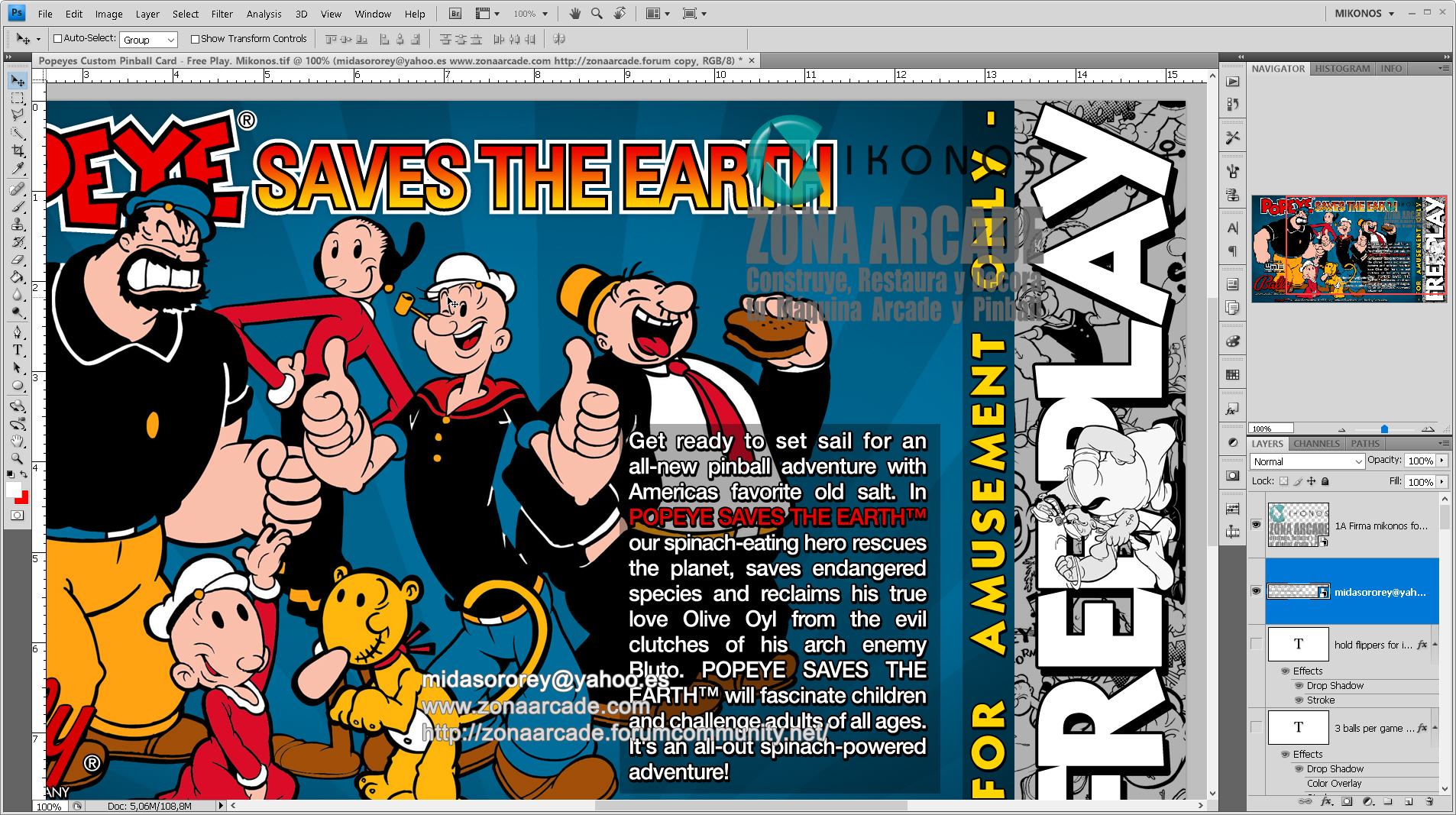Open Add a layer style menu
The width and height of the screenshot is (1456, 815).
coord(1326,801)
